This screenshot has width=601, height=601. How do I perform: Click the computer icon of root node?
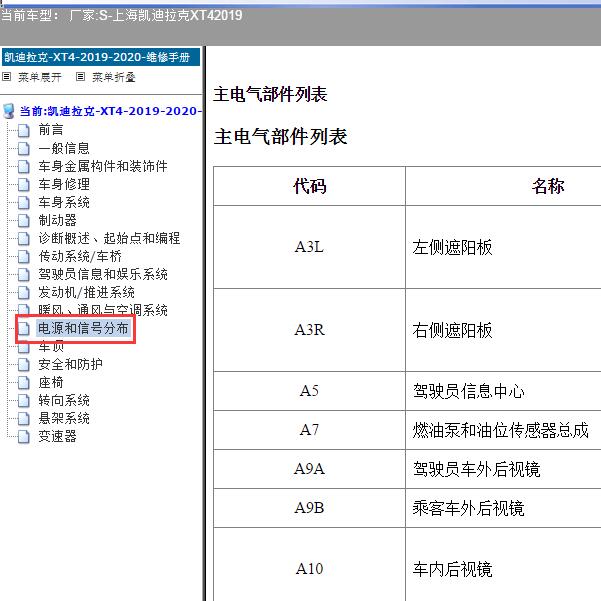click(x=8, y=111)
